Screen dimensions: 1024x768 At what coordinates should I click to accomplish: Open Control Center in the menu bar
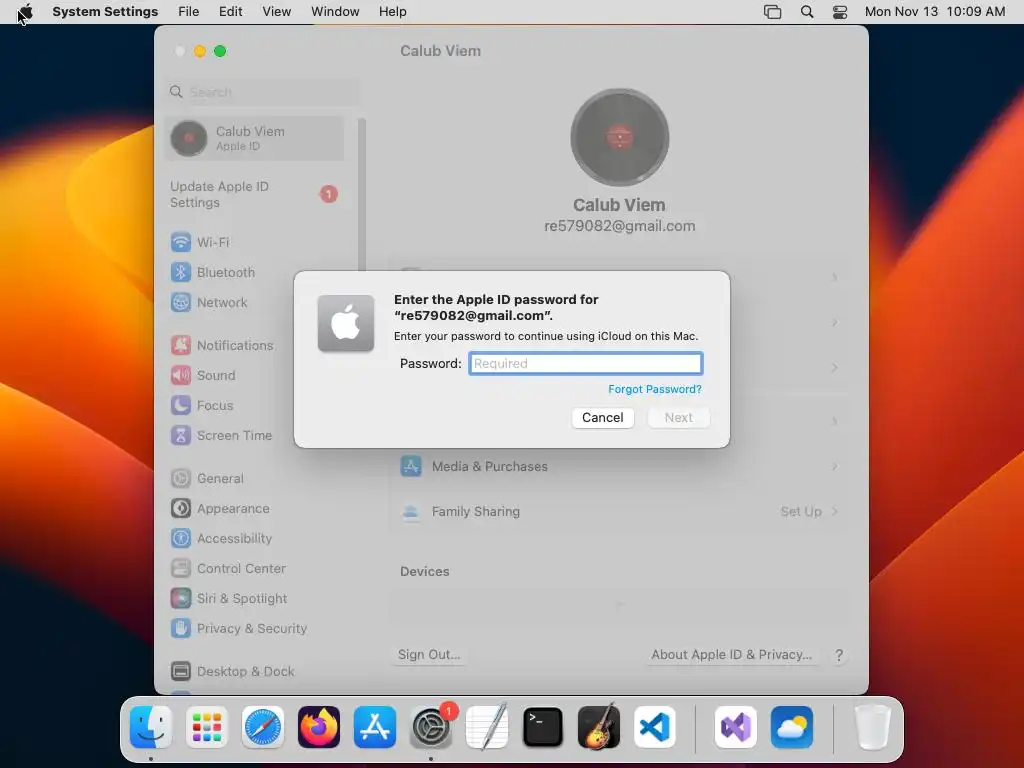point(840,12)
